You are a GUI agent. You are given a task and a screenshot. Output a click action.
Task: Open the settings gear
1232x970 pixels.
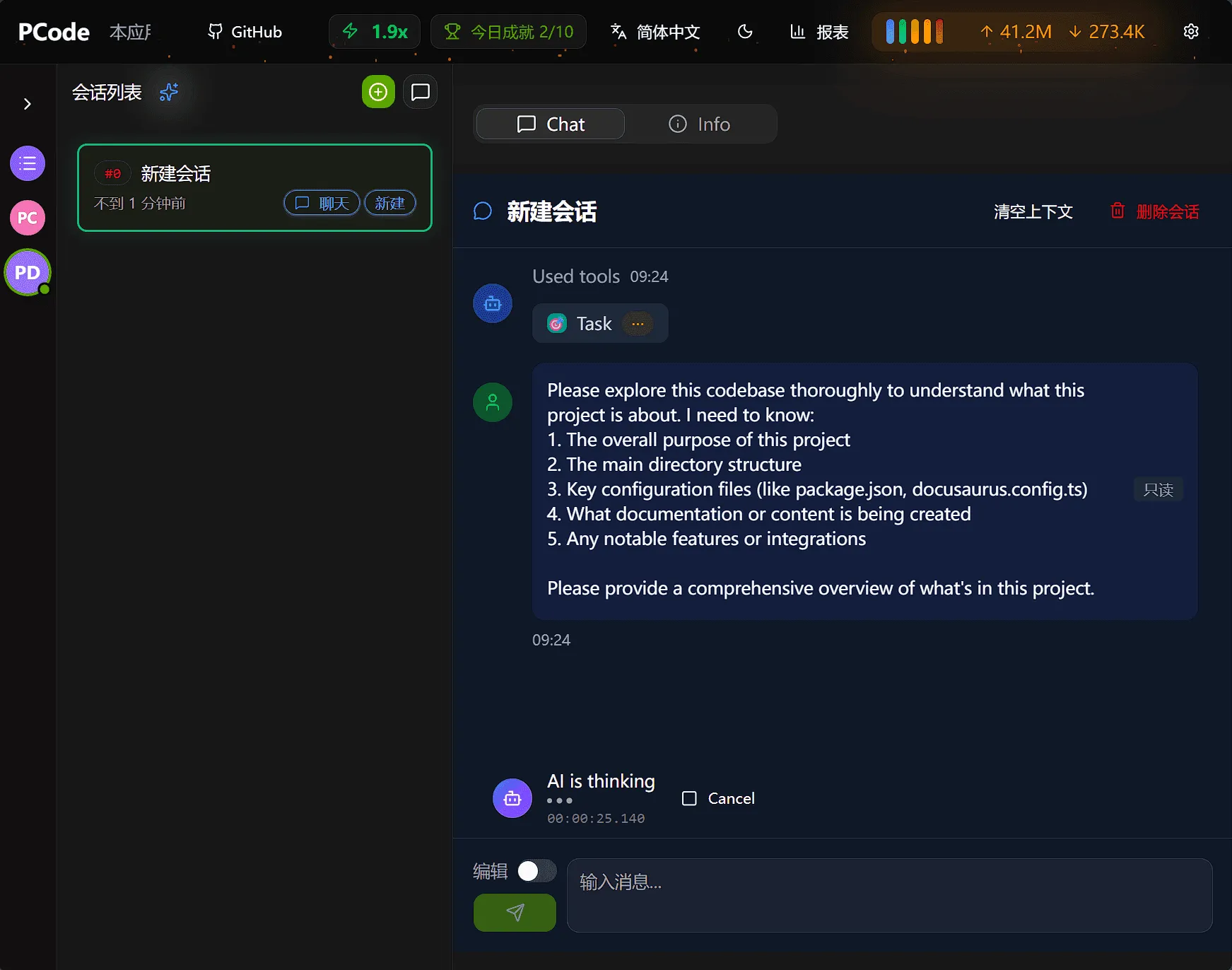click(x=1191, y=31)
